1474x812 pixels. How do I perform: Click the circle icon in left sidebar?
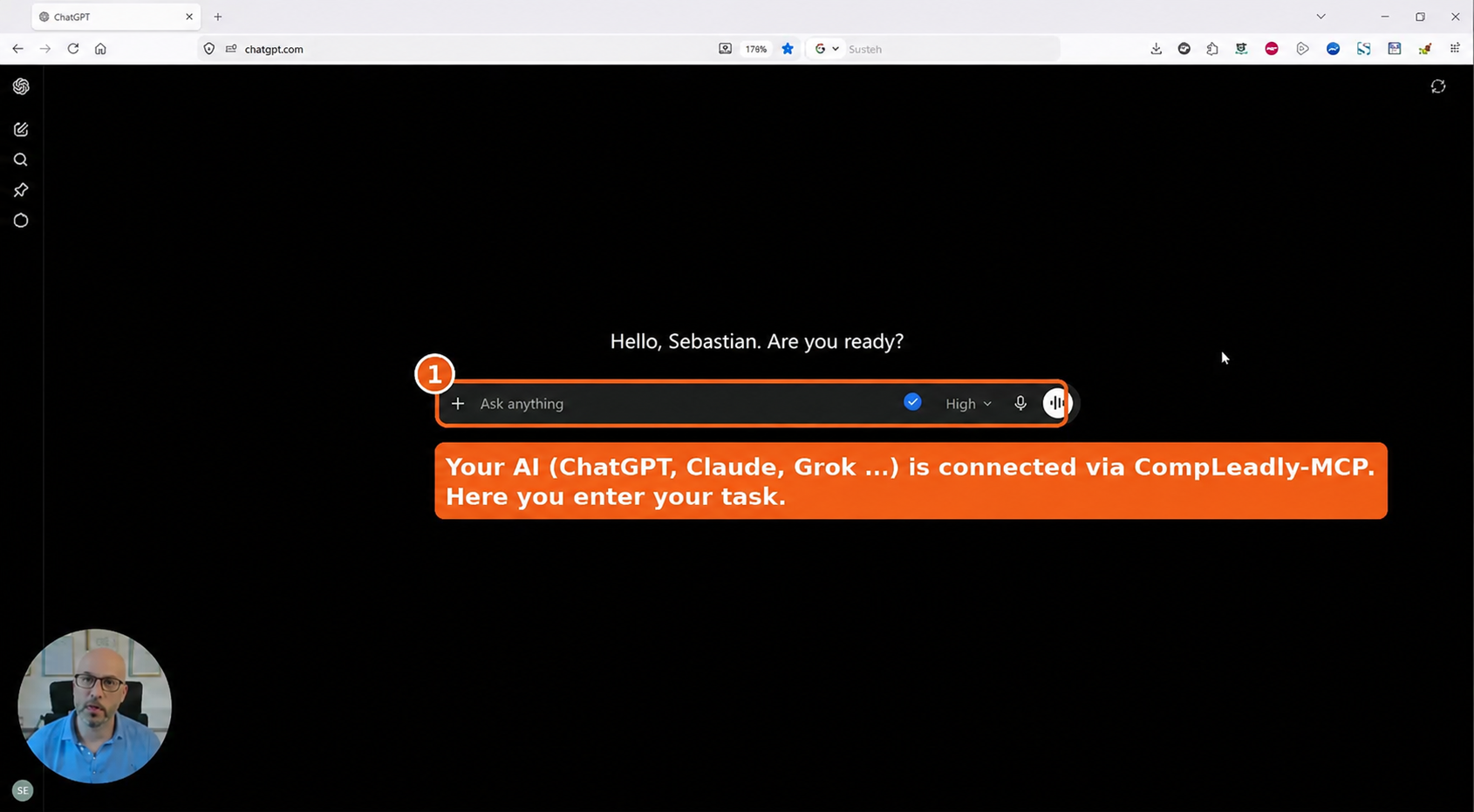[21, 221]
